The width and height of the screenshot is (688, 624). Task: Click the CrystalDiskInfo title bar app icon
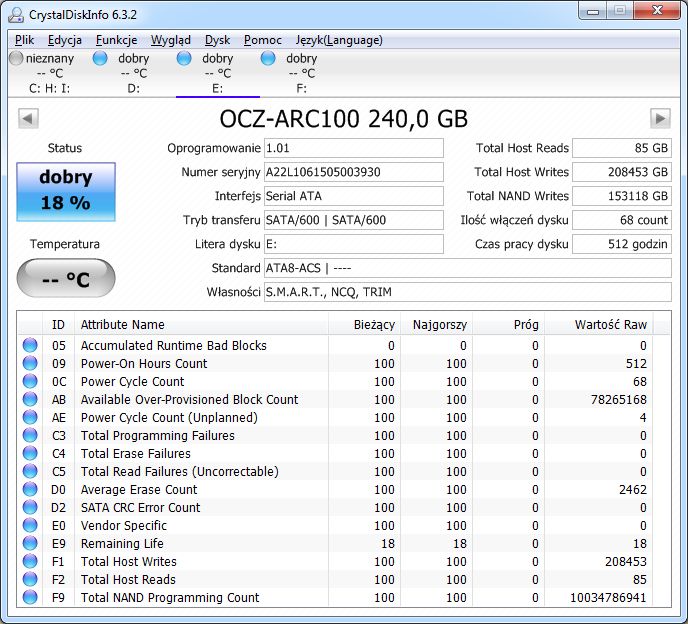click(x=16, y=14)
